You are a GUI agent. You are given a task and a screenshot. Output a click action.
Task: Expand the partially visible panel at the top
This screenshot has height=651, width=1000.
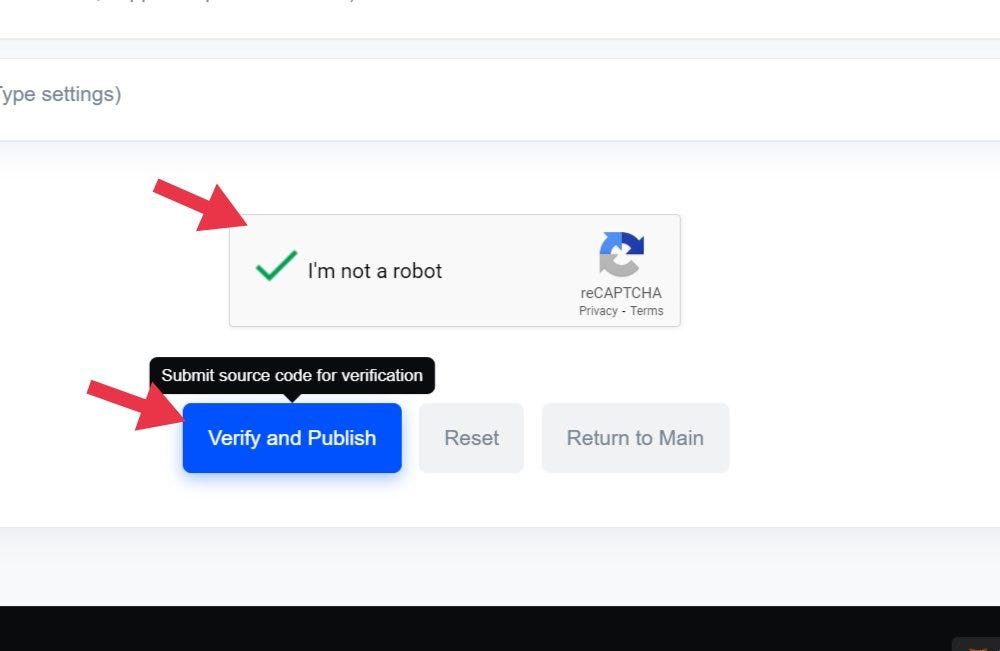click(500, 19)
